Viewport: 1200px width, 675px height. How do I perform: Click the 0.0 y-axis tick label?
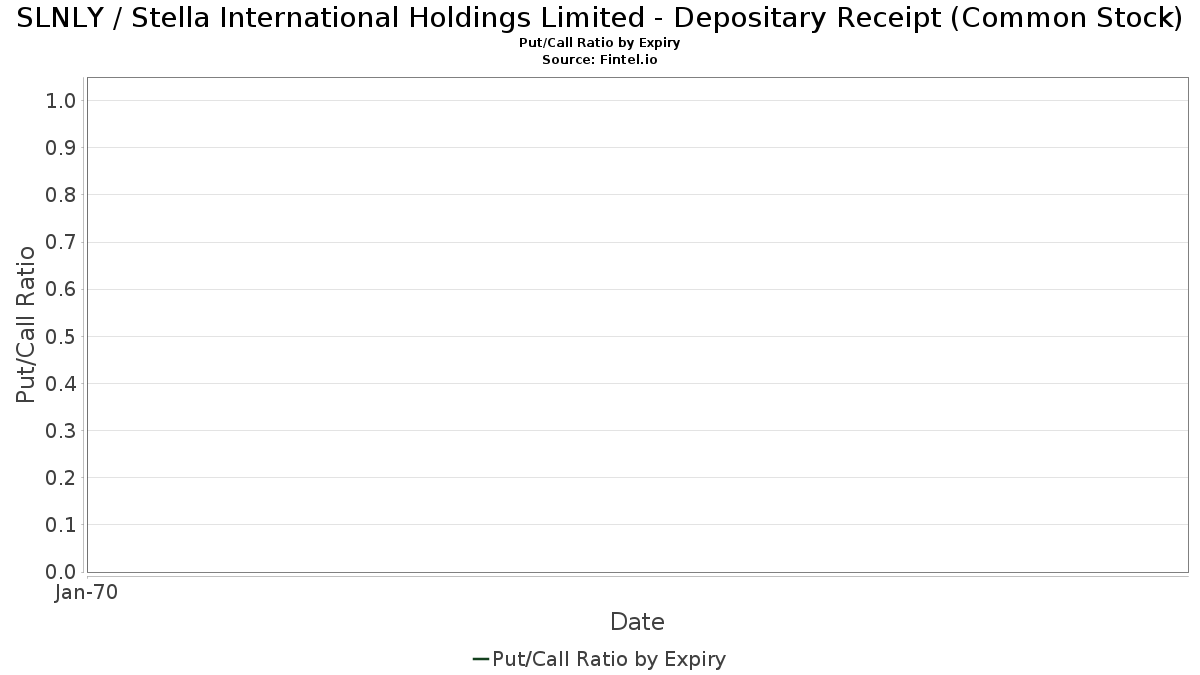click(x=61, y=572)
